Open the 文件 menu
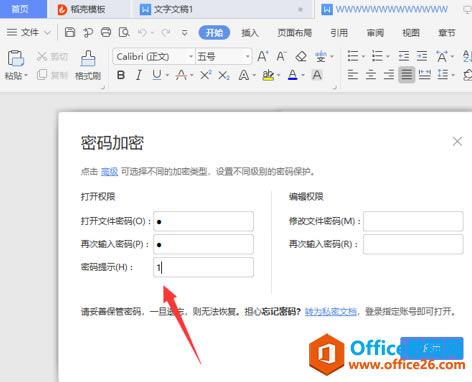This screenshot has width=472, height=382. click(x=28, y=33)
